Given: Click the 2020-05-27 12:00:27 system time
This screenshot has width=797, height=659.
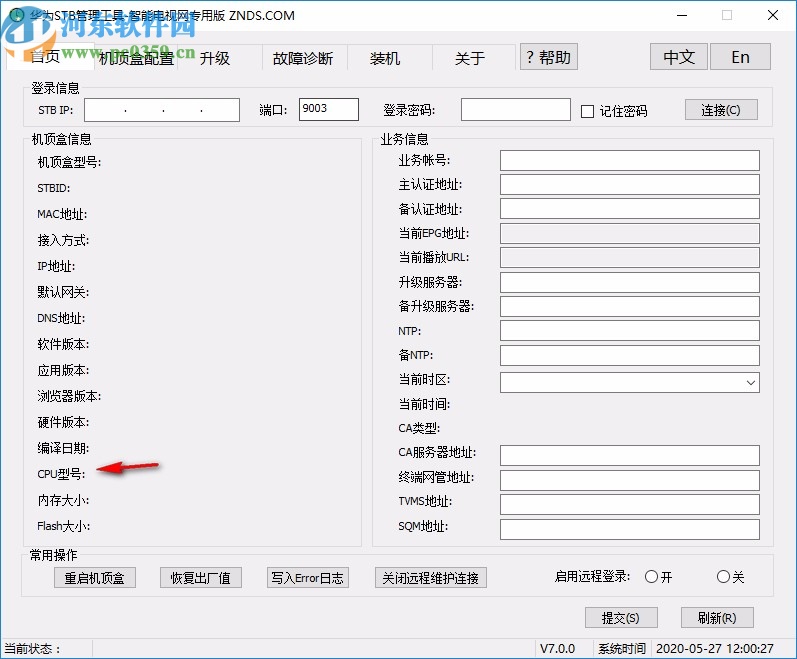Looking at the screenshot, I should coord(715,649).
